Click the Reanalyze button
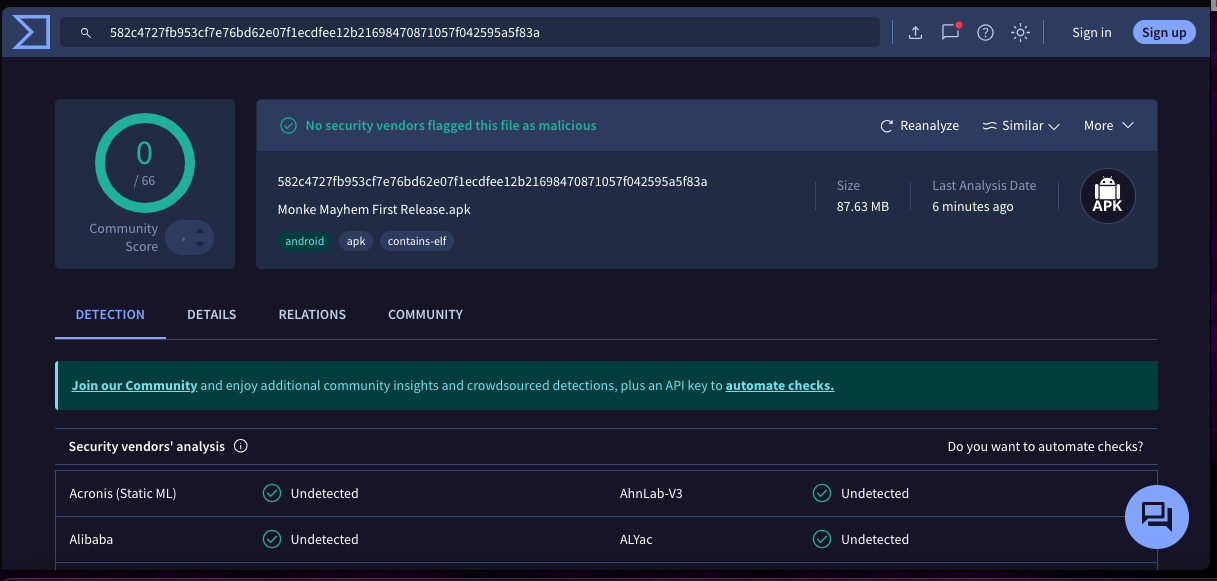1217x581 pixels. coord(919,126)
